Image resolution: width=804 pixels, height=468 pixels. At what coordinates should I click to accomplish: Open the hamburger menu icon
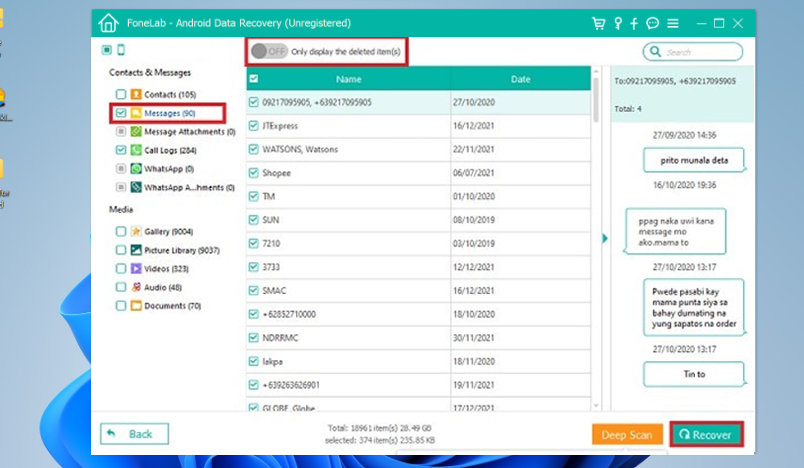673,23
